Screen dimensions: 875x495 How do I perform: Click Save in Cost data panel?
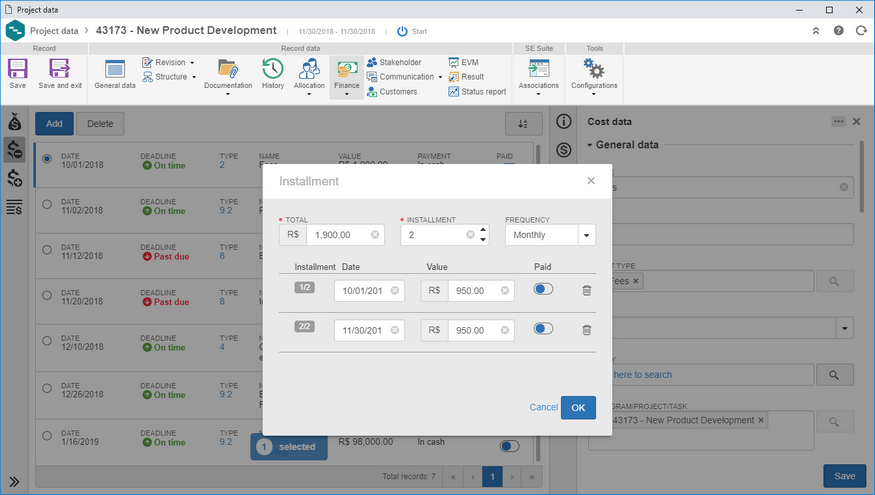(844, 476)
